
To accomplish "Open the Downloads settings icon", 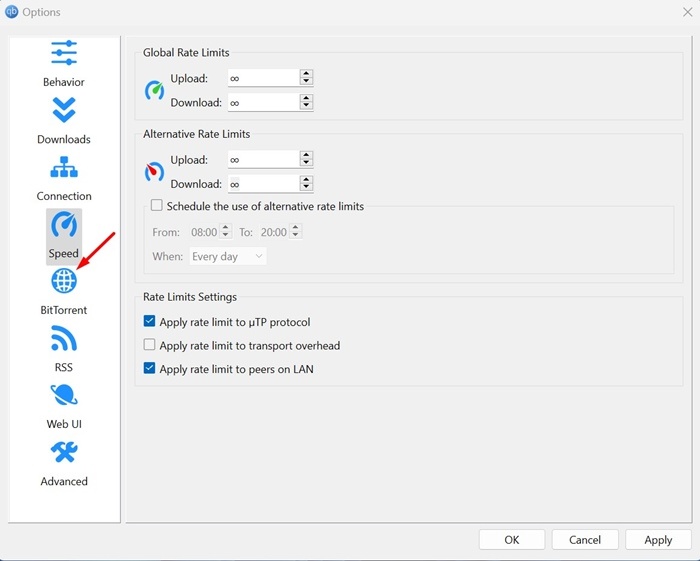I will coord(64,110).
